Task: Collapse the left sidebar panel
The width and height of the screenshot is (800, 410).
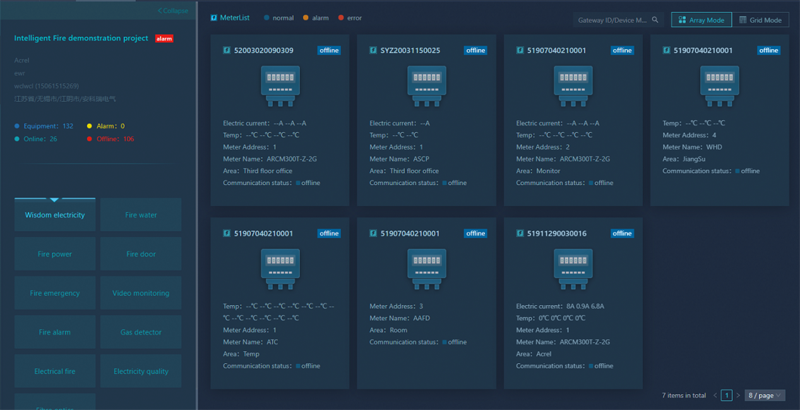Action: click(x=173, y=11)
